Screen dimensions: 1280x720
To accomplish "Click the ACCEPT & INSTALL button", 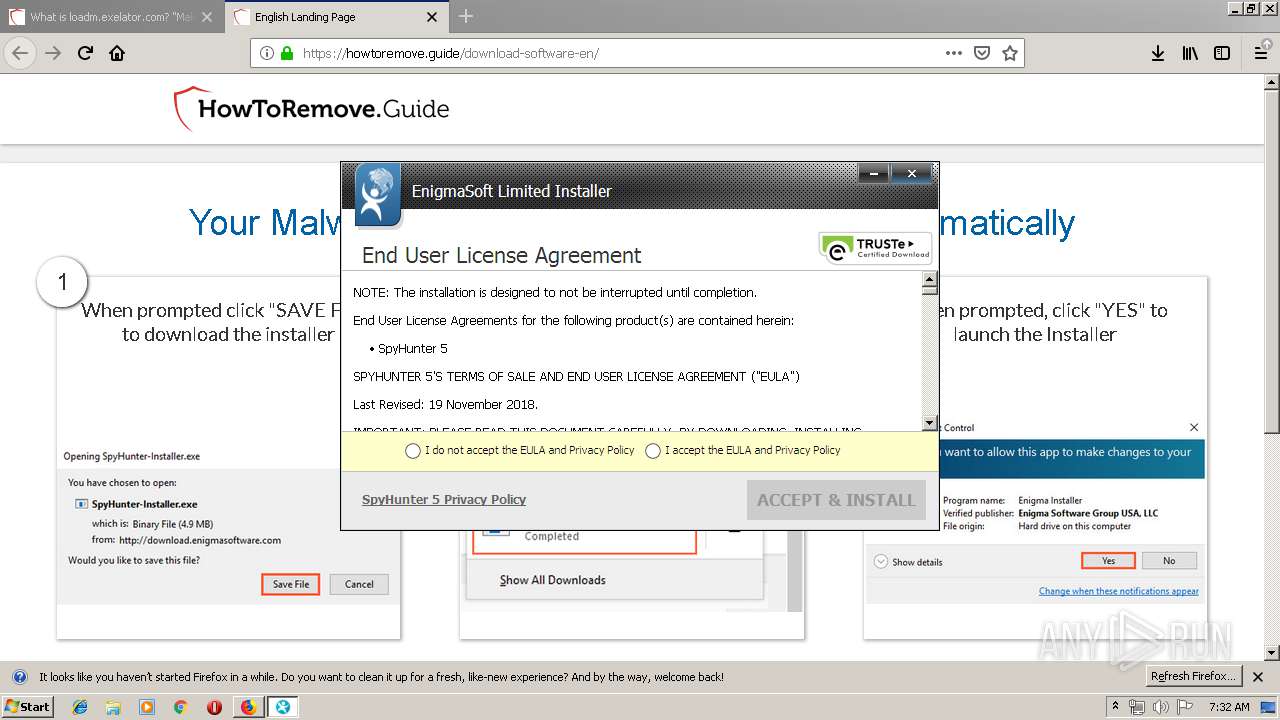I will point(836,500).
